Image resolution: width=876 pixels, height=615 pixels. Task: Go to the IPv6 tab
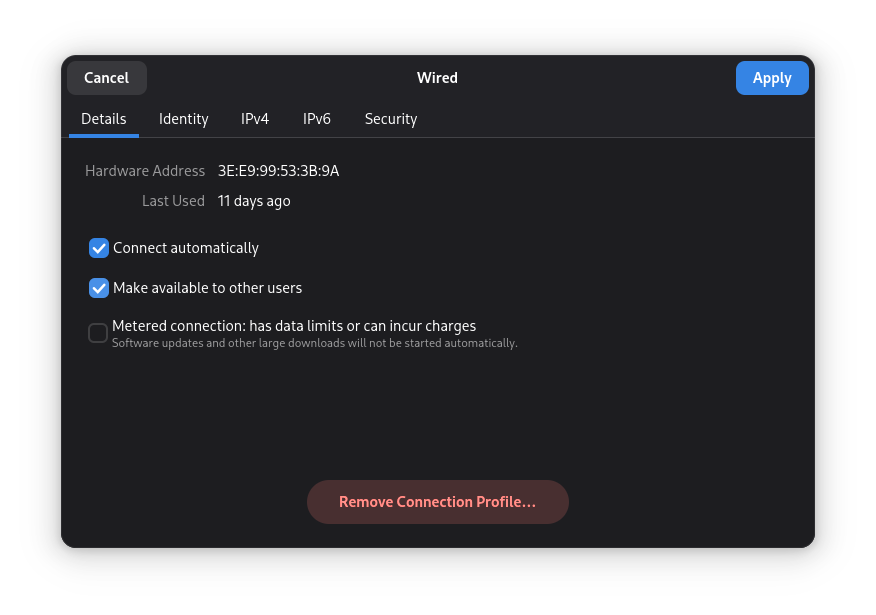pos(317,119)
